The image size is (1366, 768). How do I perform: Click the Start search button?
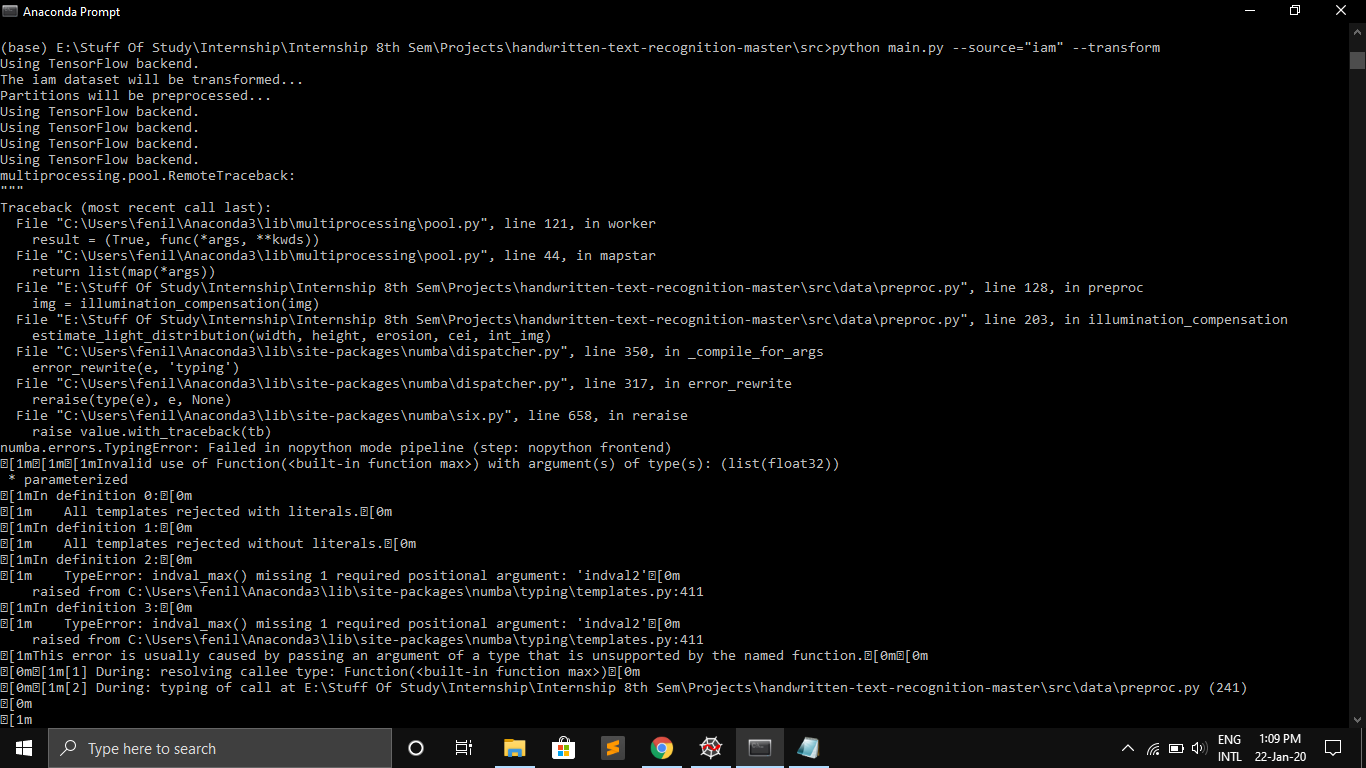click(x=67, y=747)
